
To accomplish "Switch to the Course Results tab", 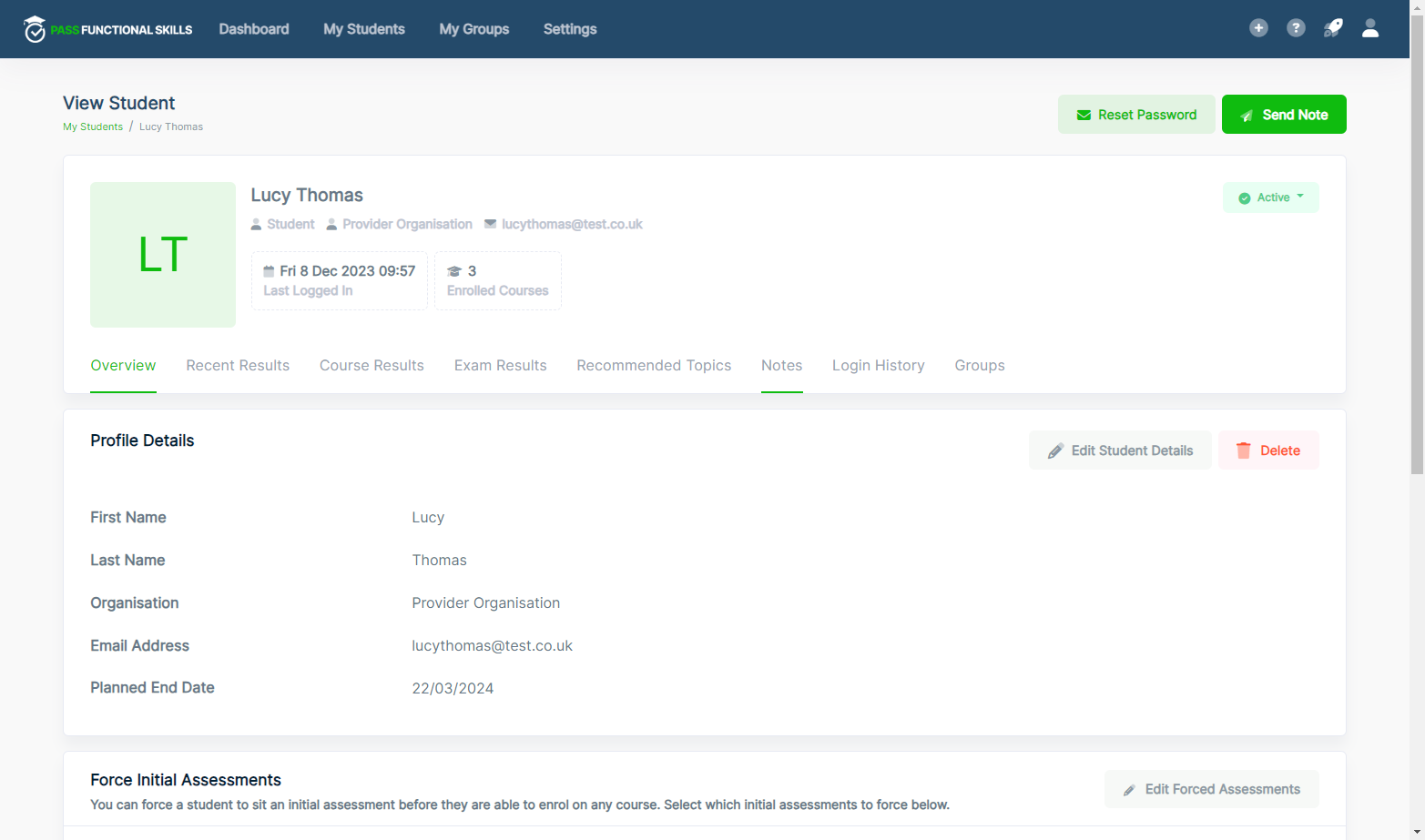I will tap(372, 365).
